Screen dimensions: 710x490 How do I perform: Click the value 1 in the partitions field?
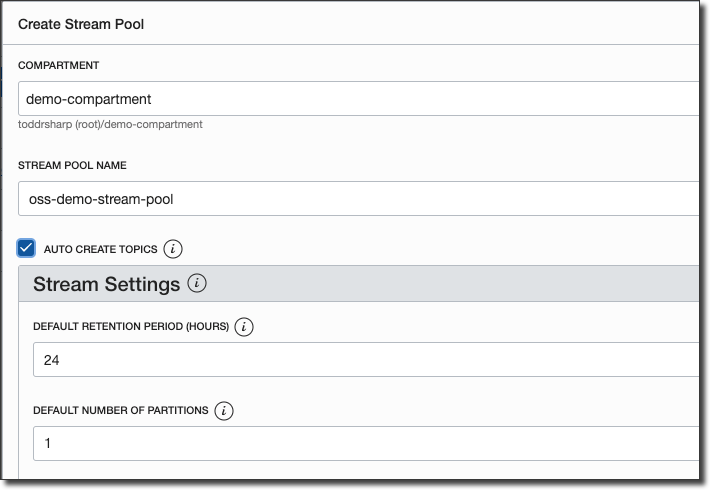coord(47,443)
